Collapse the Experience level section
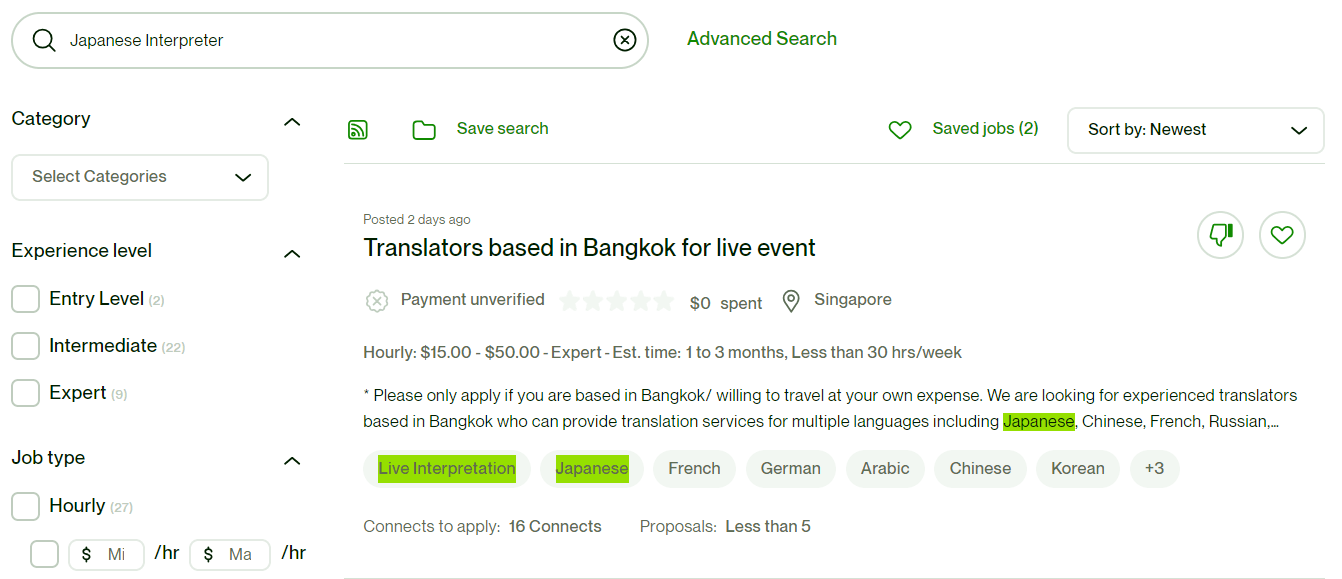 tap(292, 253)
